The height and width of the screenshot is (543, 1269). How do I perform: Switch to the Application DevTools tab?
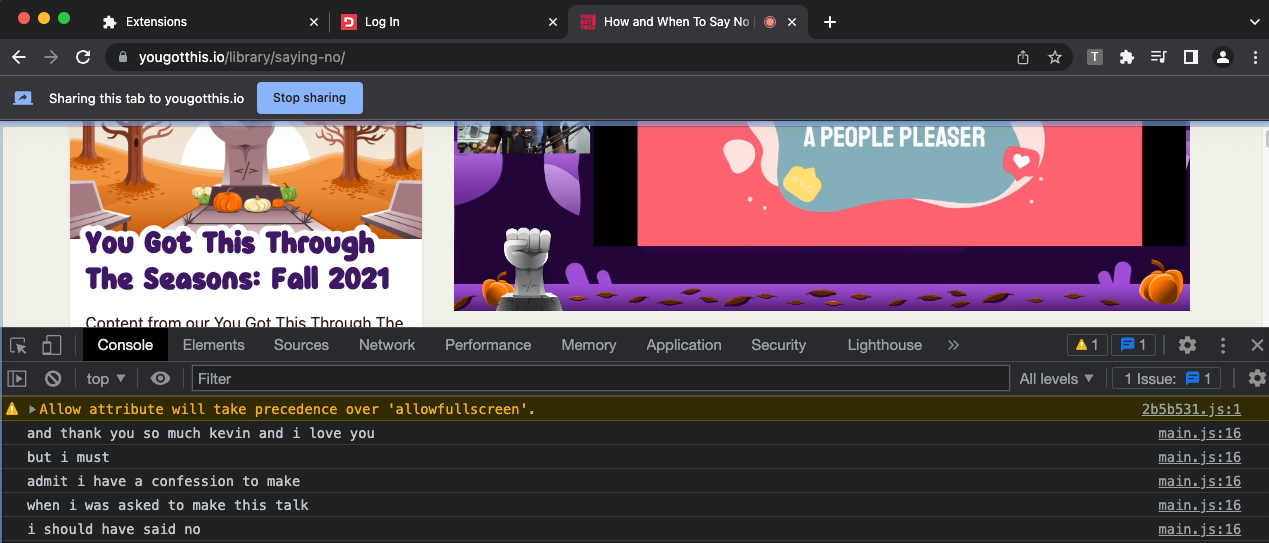684,345
